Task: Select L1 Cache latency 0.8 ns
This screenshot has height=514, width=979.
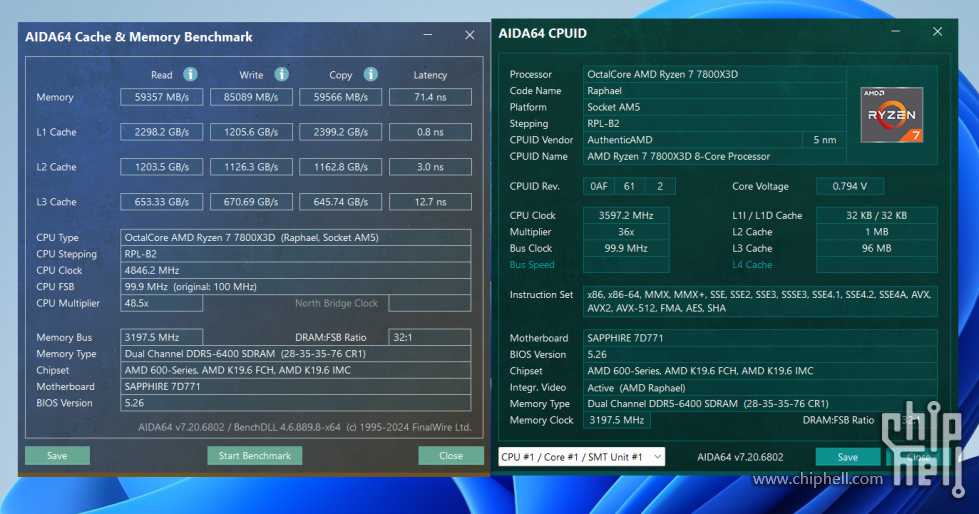Action: [430, 132]
